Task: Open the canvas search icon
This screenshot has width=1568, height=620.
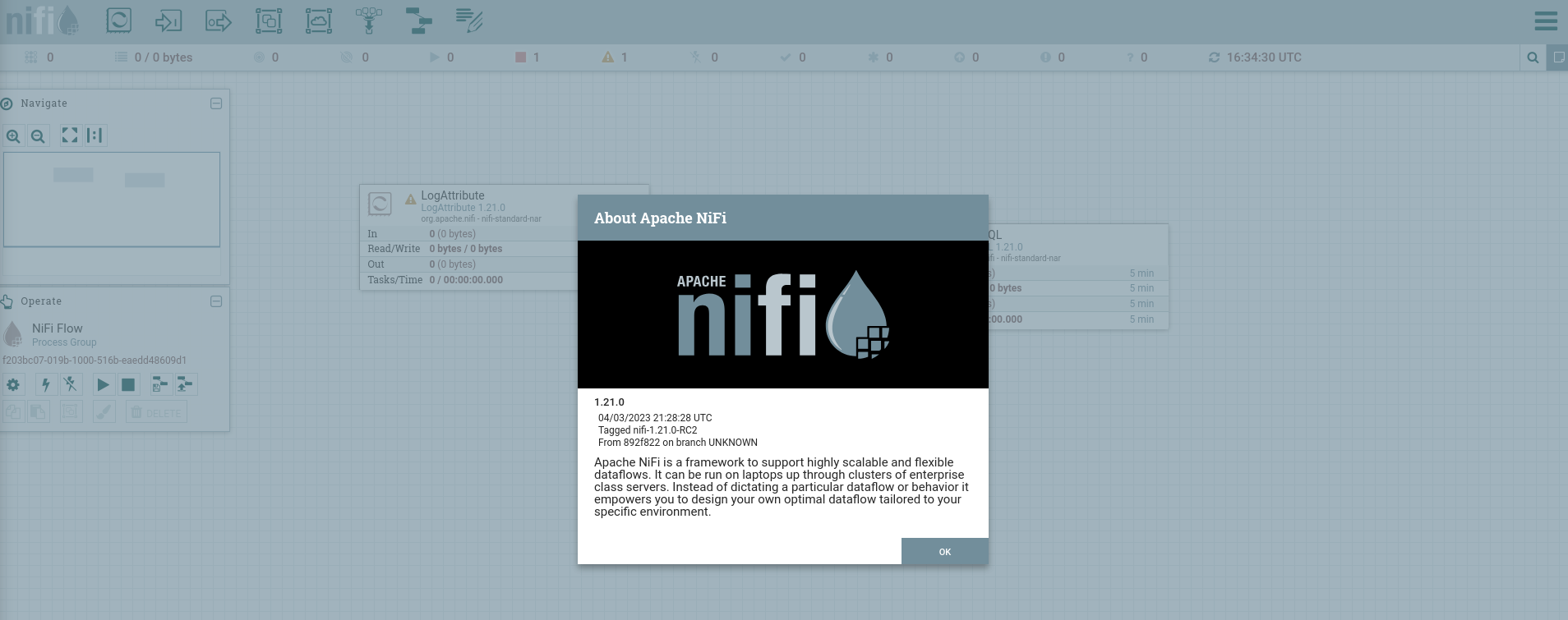Action: (1533, 57)
